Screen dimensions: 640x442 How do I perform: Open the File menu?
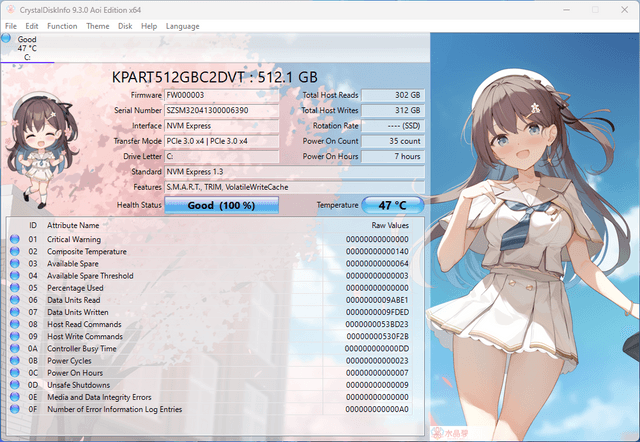11,26
